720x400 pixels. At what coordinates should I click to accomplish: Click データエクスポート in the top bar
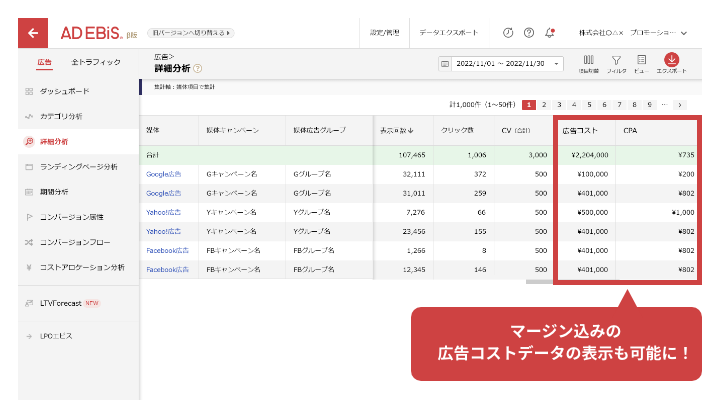pyautogui.click(x=449, y=33)
